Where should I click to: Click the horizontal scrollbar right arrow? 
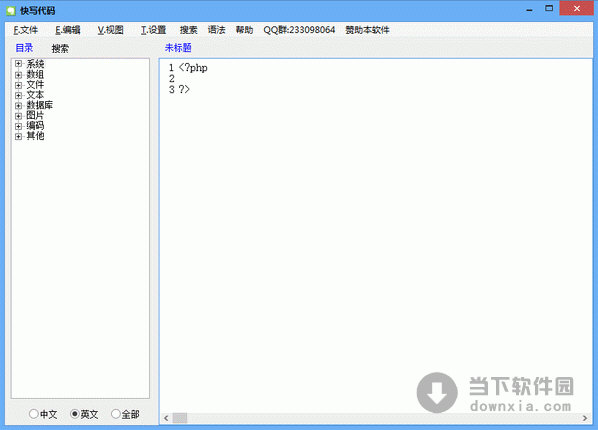click(x=585, y=418)
